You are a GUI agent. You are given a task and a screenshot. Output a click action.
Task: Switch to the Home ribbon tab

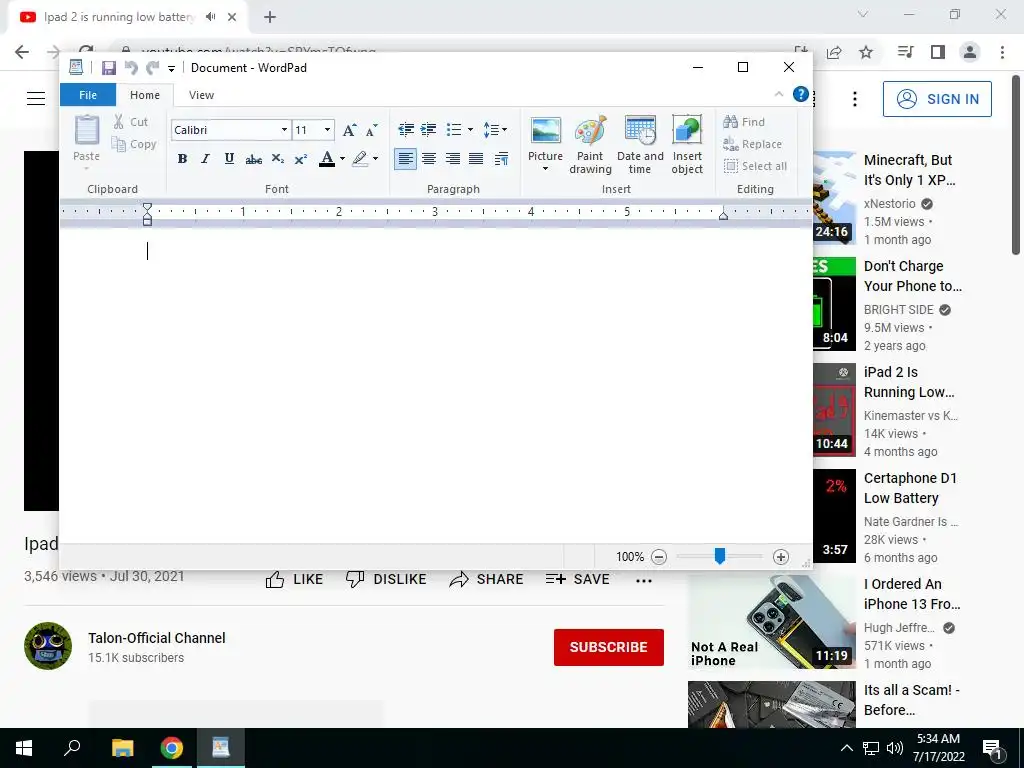(145, 95)
